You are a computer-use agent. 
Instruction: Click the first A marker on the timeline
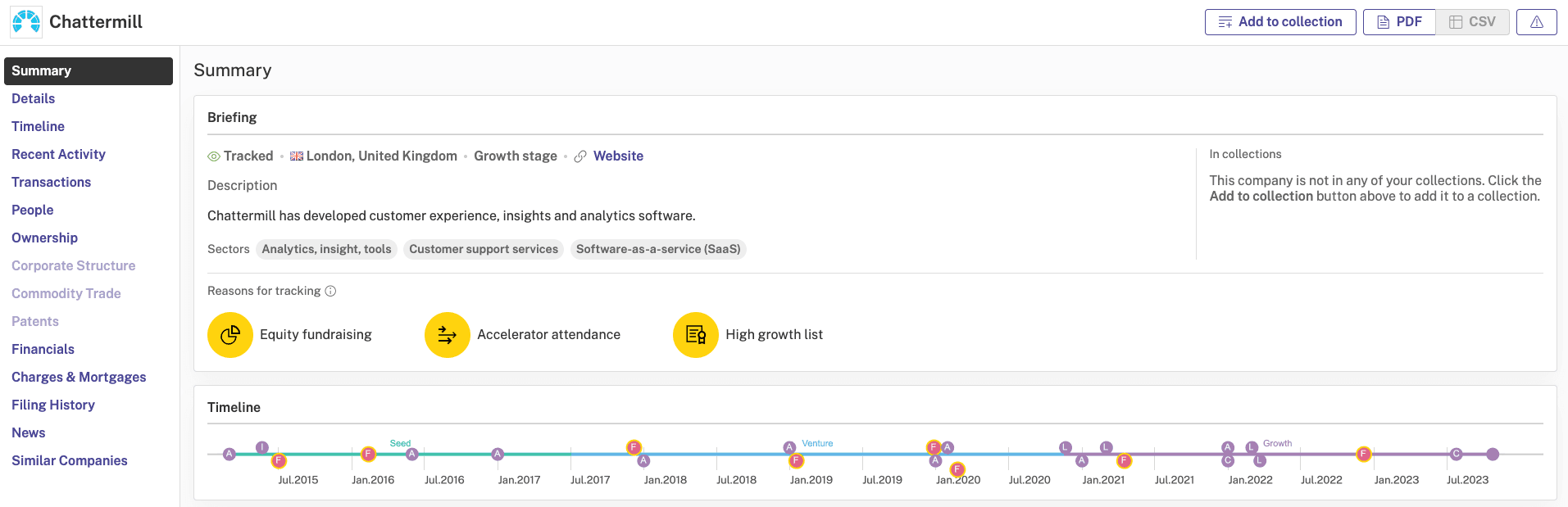tap(230, 454)
